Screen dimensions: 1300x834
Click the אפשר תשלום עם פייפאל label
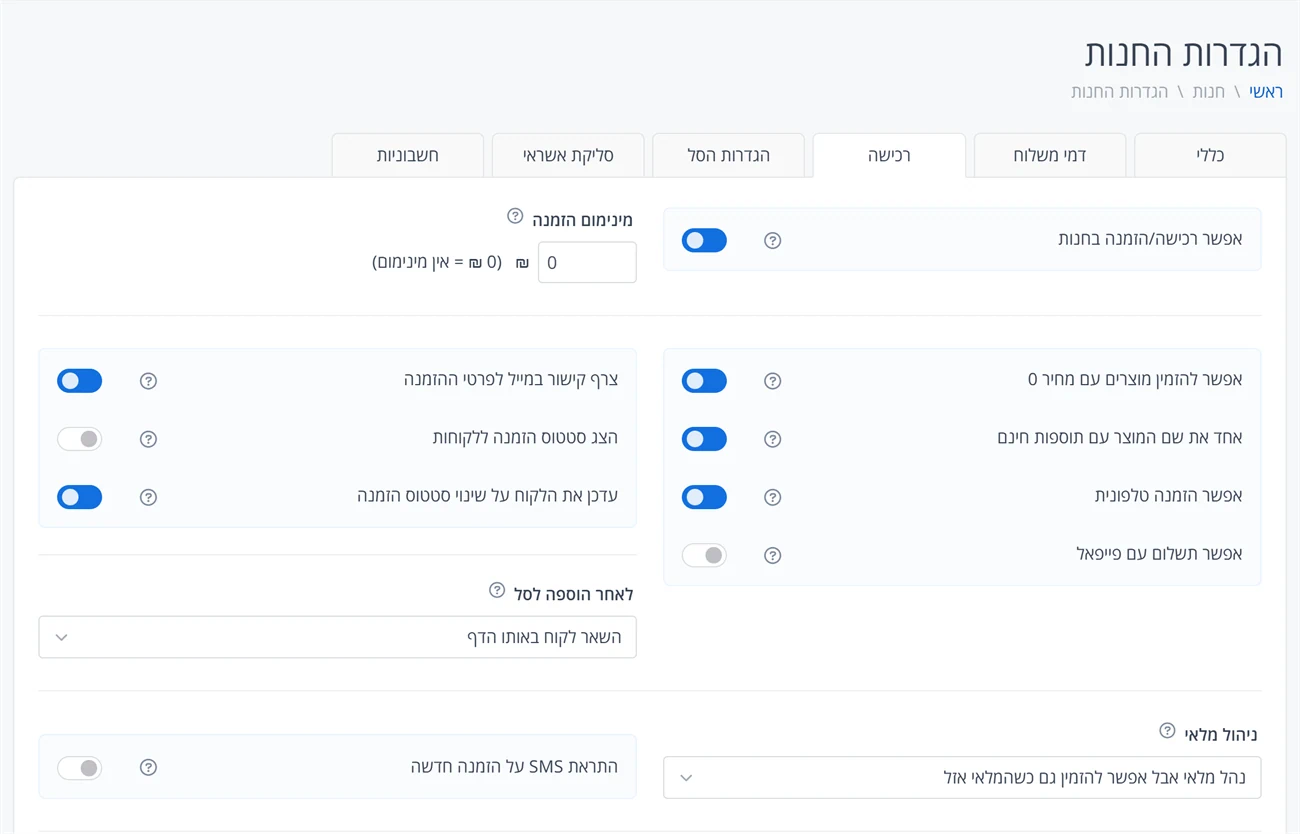[1160, 554]
